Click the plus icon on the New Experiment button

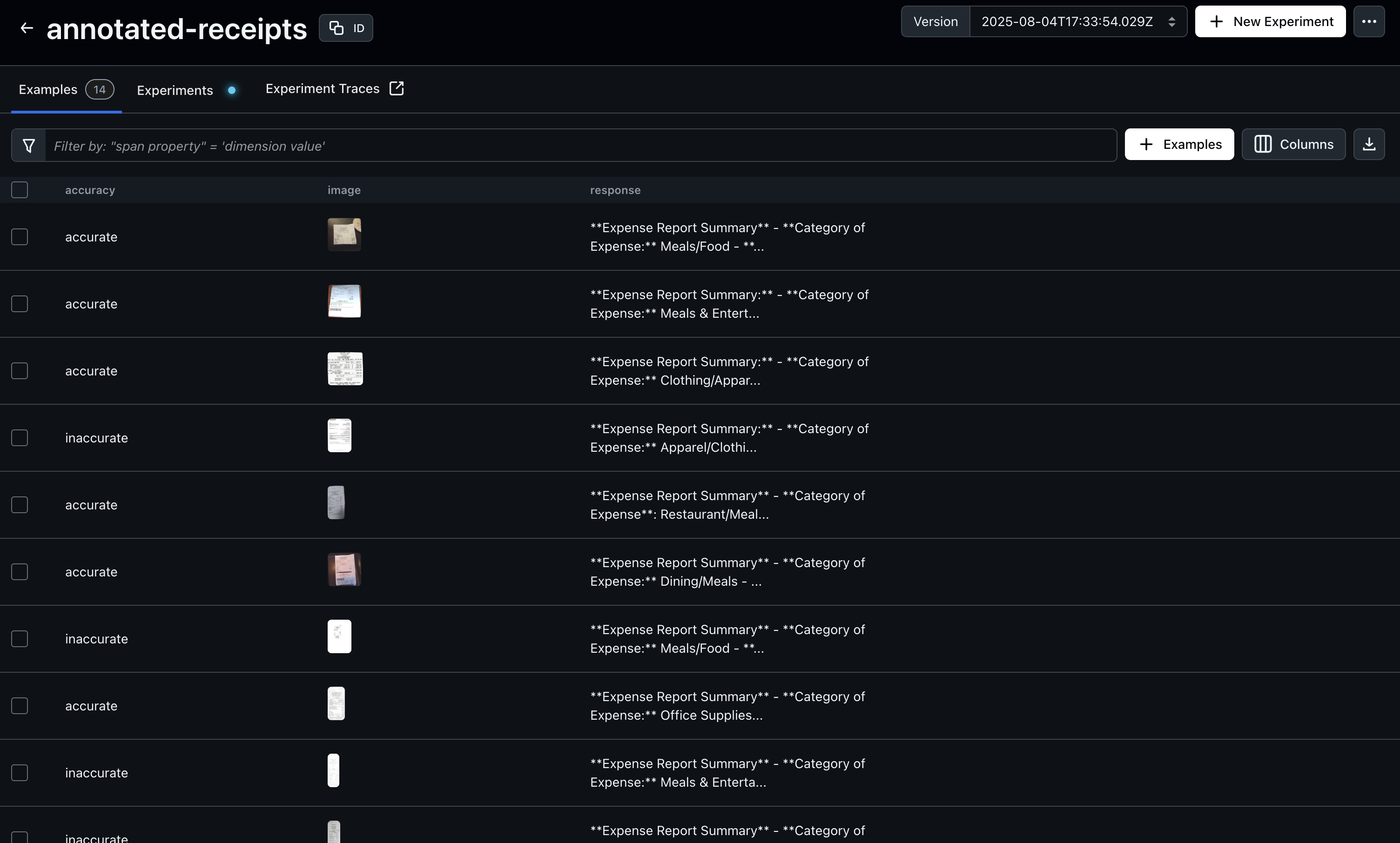(1216, 21)
